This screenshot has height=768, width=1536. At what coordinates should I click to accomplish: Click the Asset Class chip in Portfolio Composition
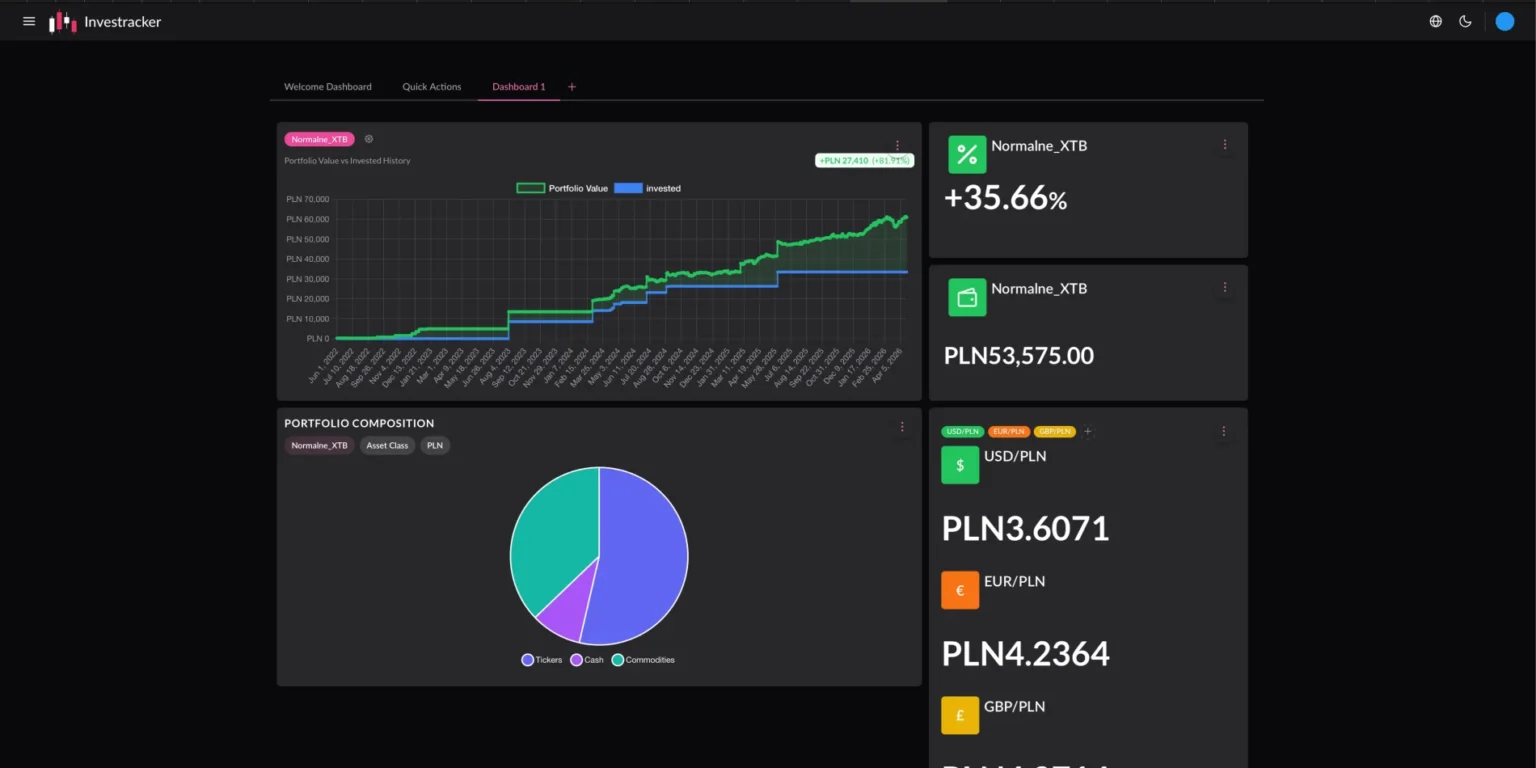coord(387,446)
